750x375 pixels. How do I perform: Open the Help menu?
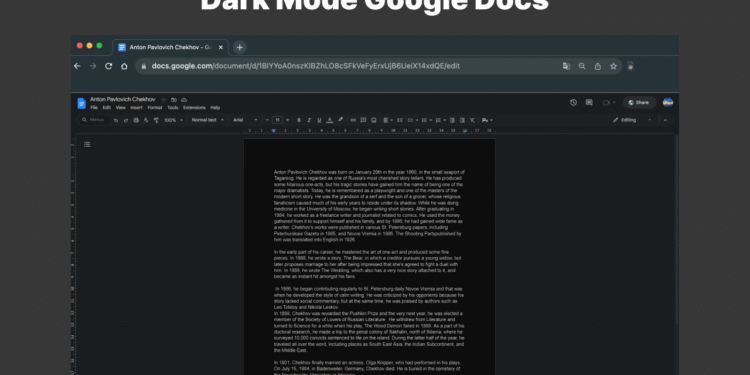point(215,108)
